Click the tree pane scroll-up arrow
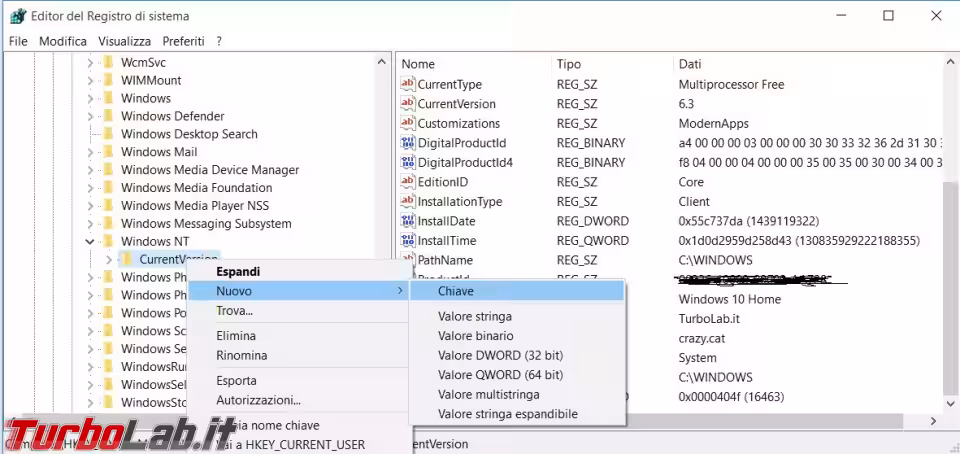 pos(381,62)
